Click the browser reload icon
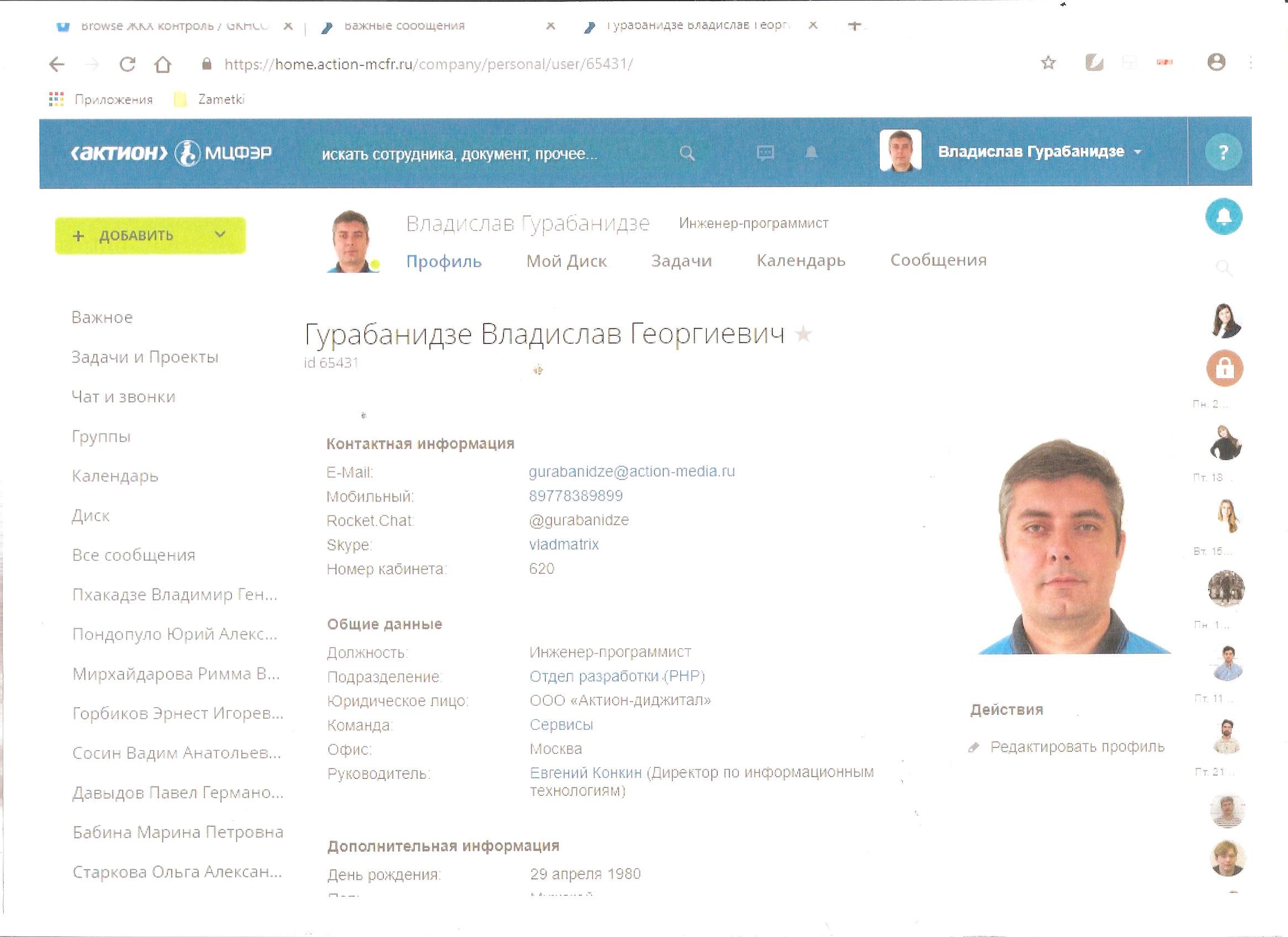The image size is (1288, 937). pyautogui.click(x=127, y=64)
